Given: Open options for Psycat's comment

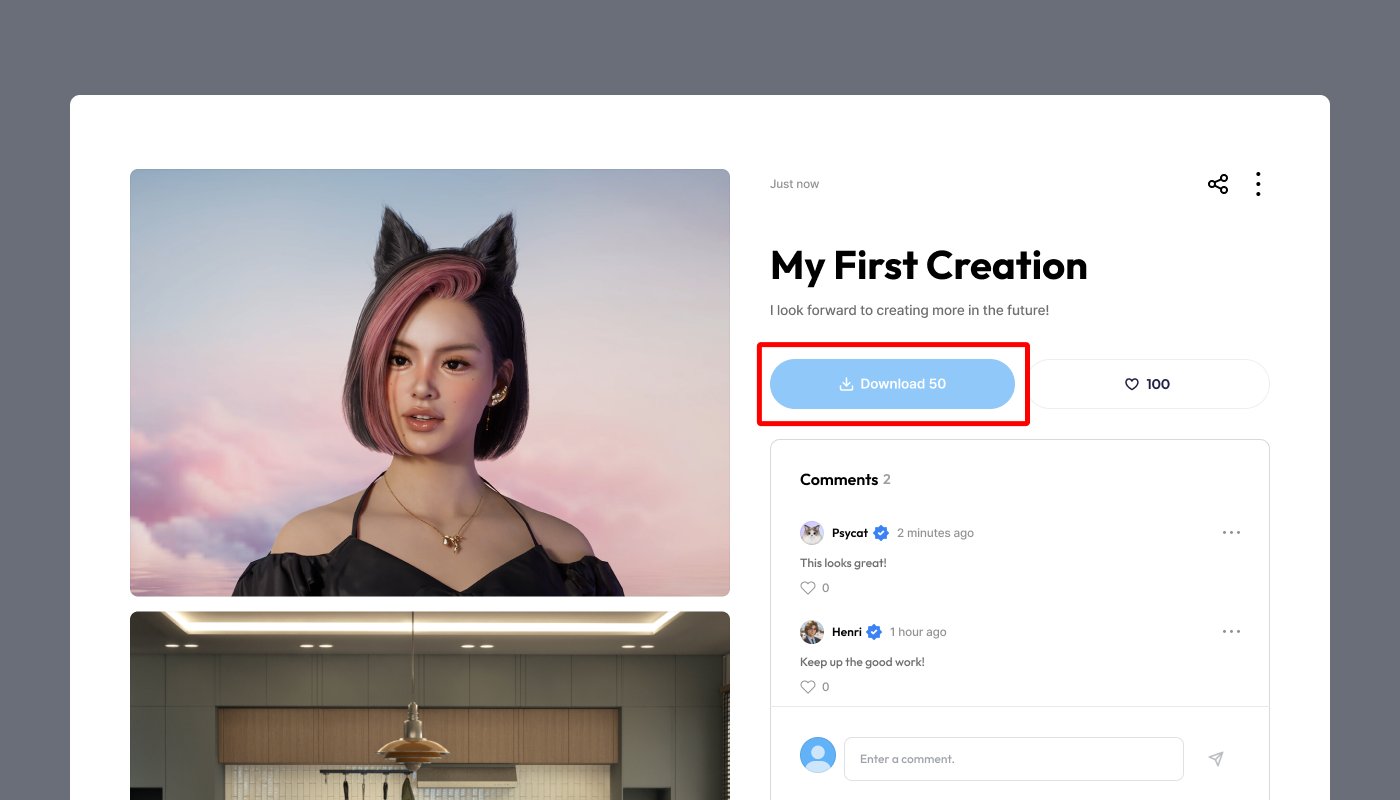Looking at the screenshot, I should point(1231,533).
